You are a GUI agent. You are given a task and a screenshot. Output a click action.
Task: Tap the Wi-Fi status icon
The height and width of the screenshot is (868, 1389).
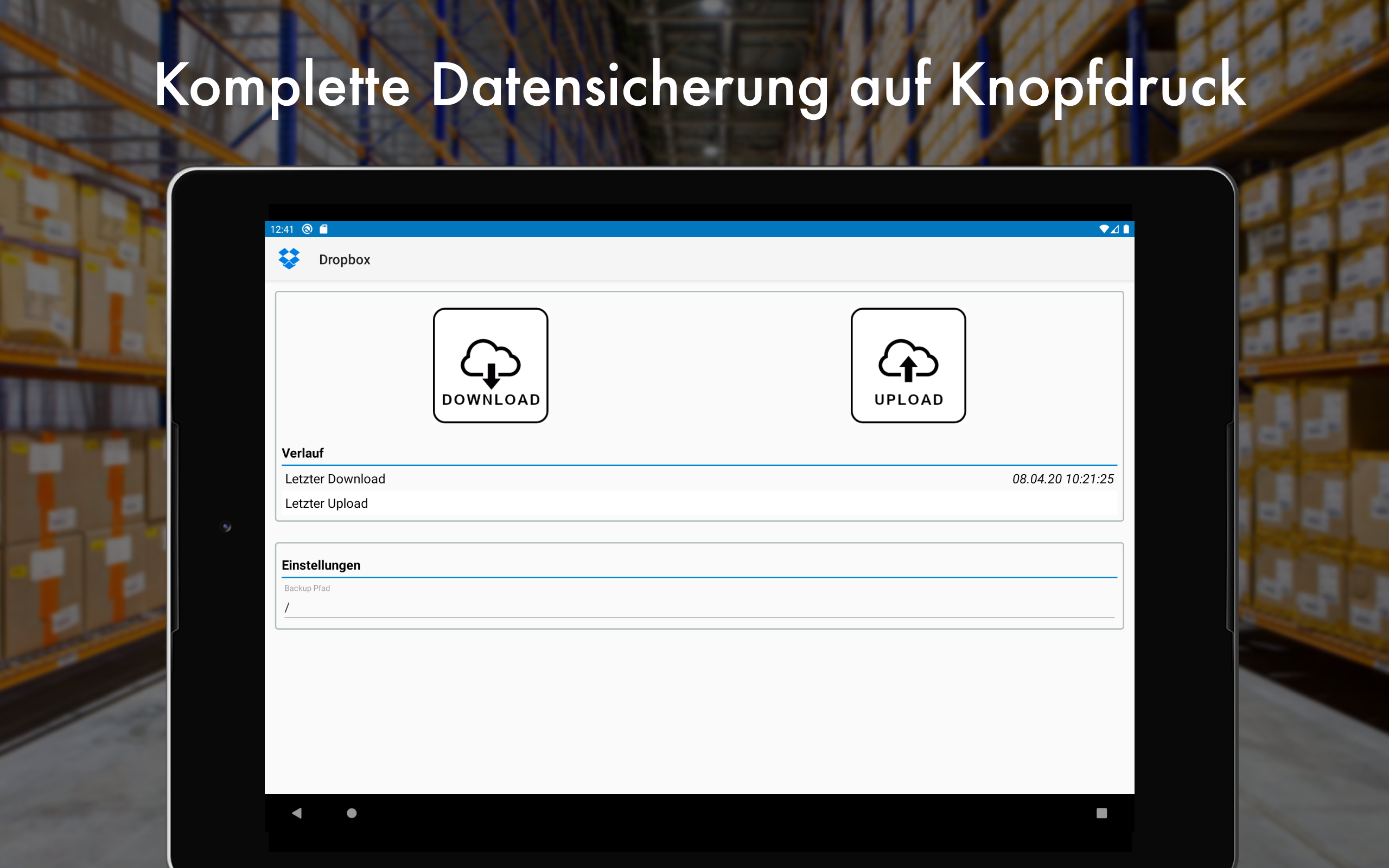[1103, 229]
